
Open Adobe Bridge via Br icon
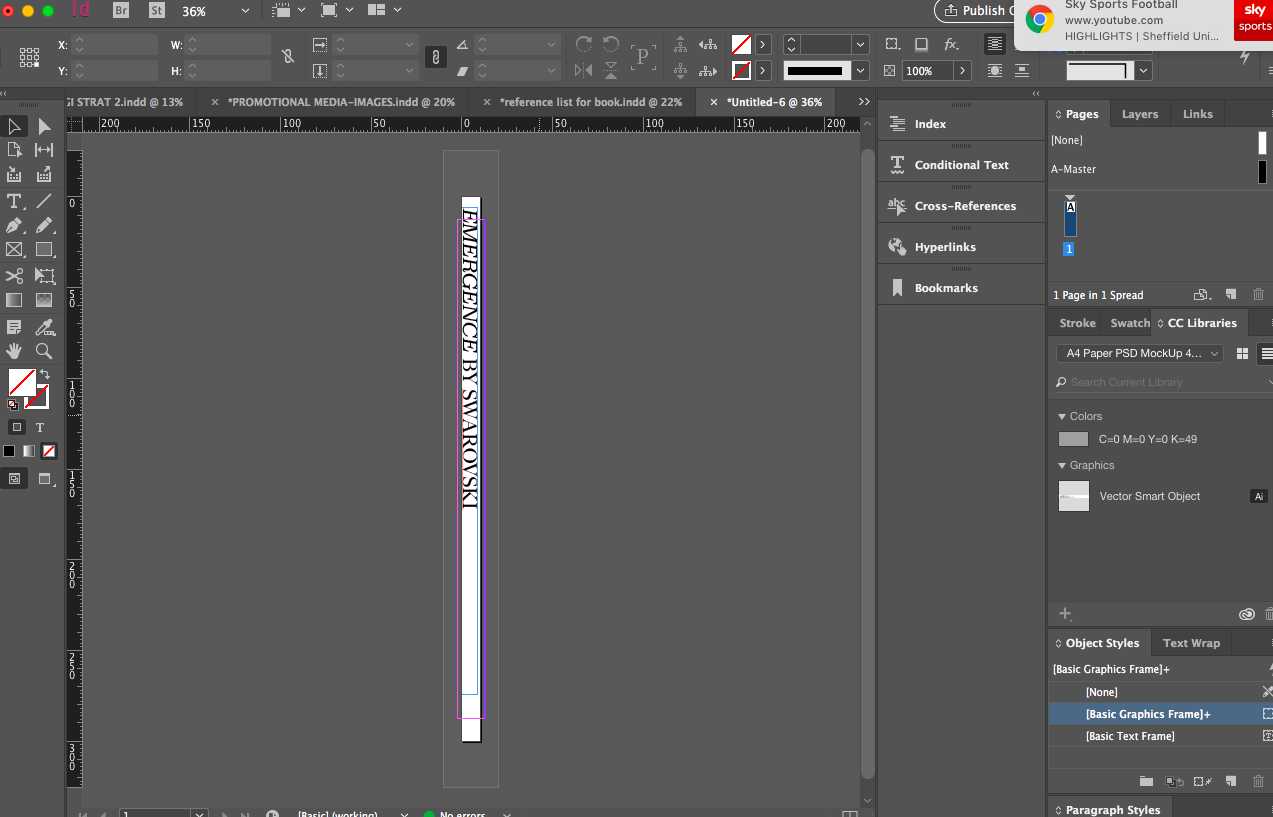[121, 11]
